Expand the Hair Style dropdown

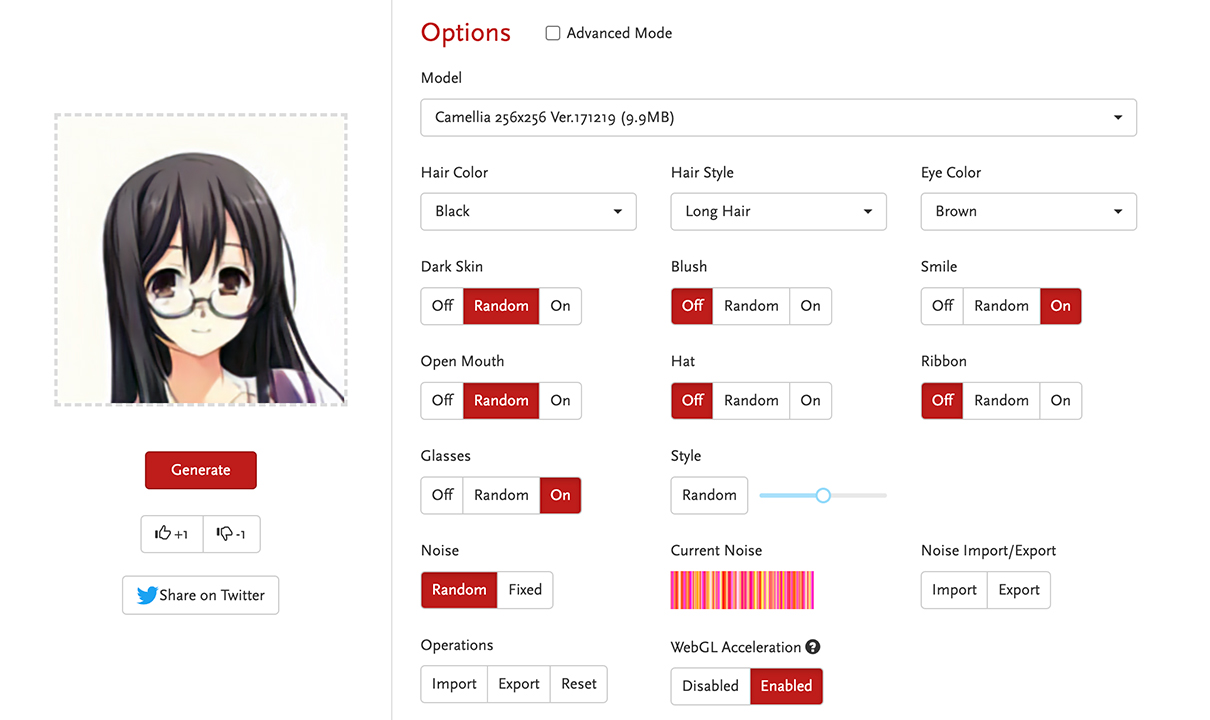click(778, 212)
